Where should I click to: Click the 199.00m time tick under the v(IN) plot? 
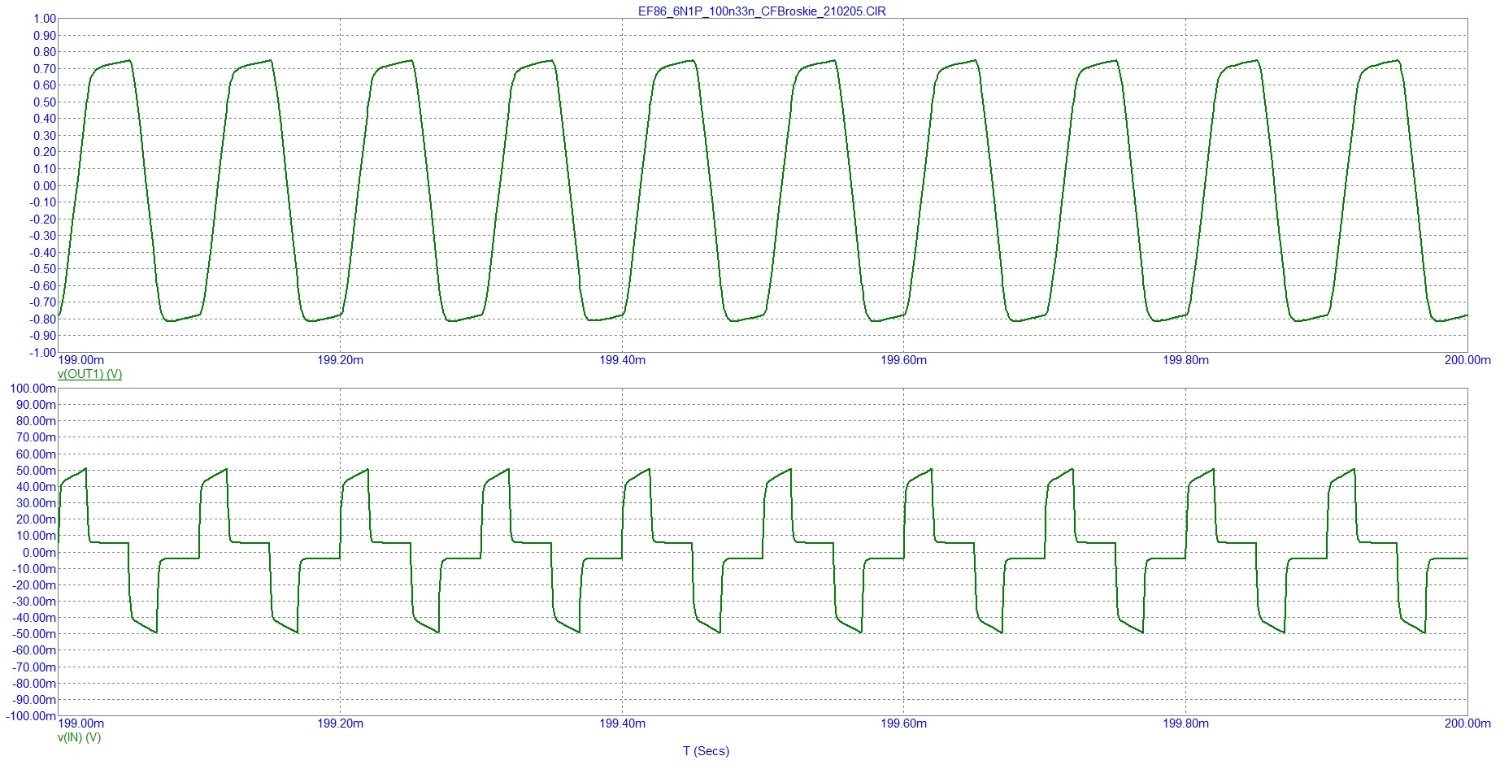82,723
